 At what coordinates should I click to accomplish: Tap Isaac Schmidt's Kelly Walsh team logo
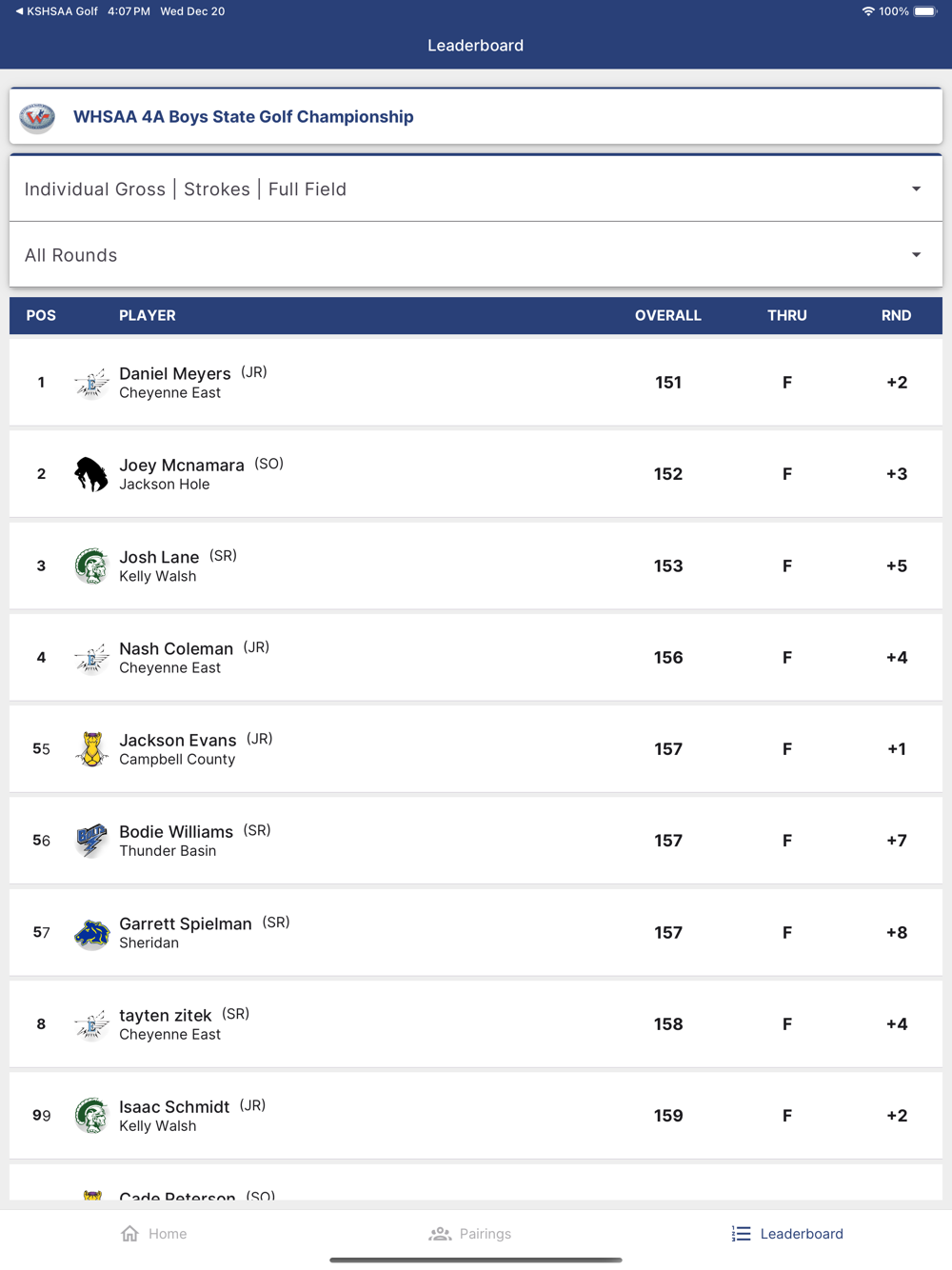coord(91,1116)
